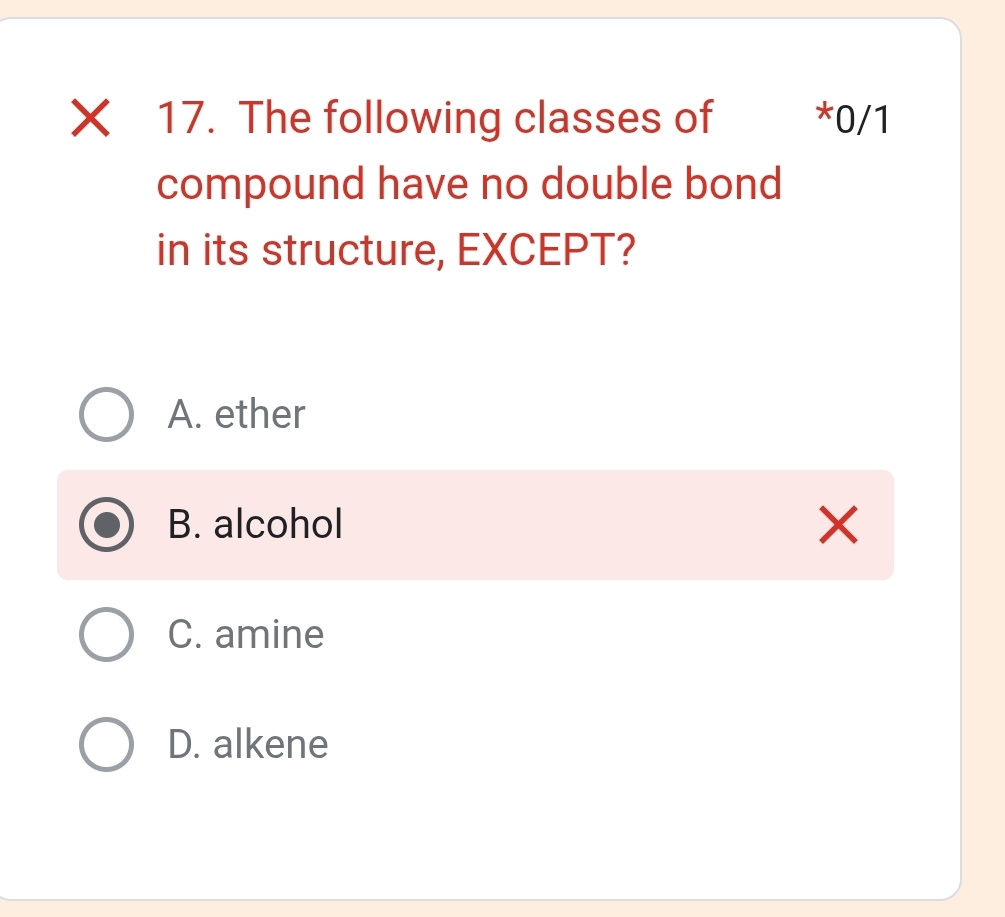Click the words 'double bond' in the question
The image size is (1005, 917).
667,185
